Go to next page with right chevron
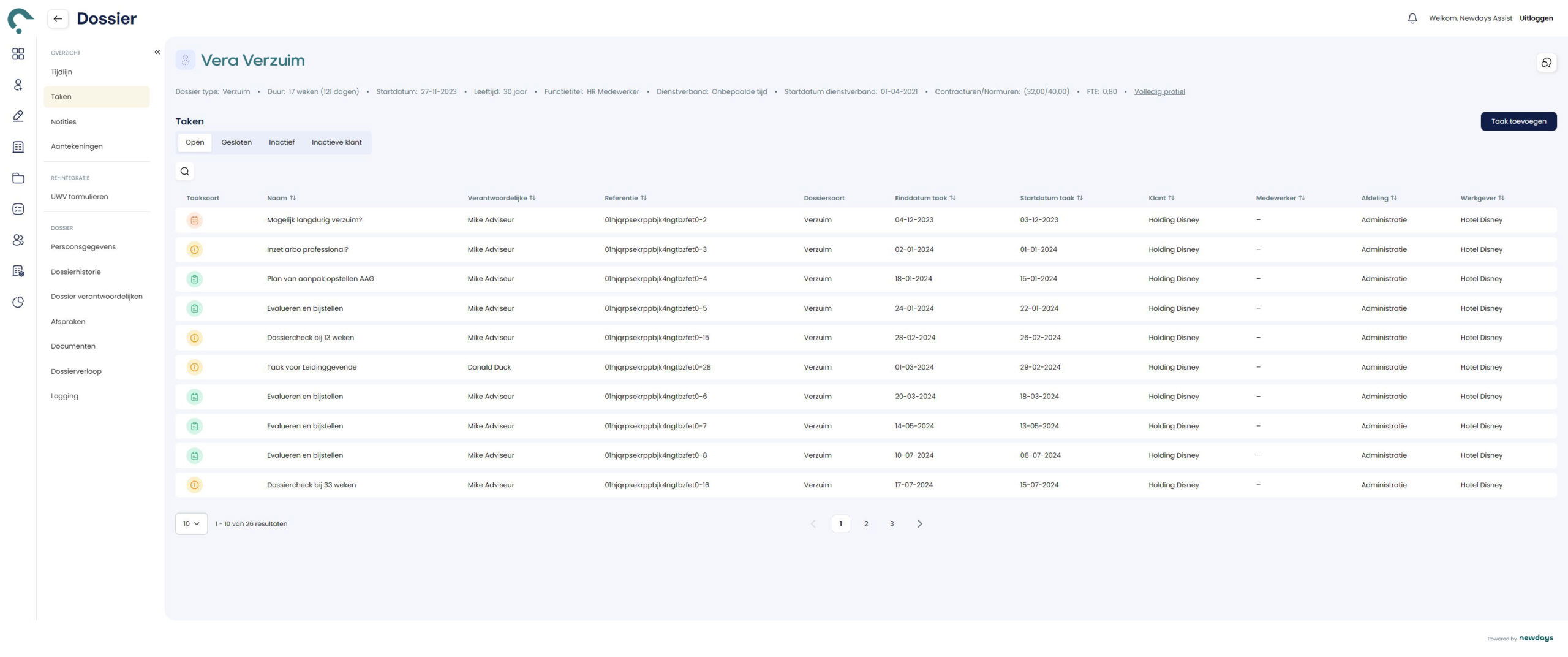The width and height of the screenshot is (1568, 657). (x=919, y=524)
